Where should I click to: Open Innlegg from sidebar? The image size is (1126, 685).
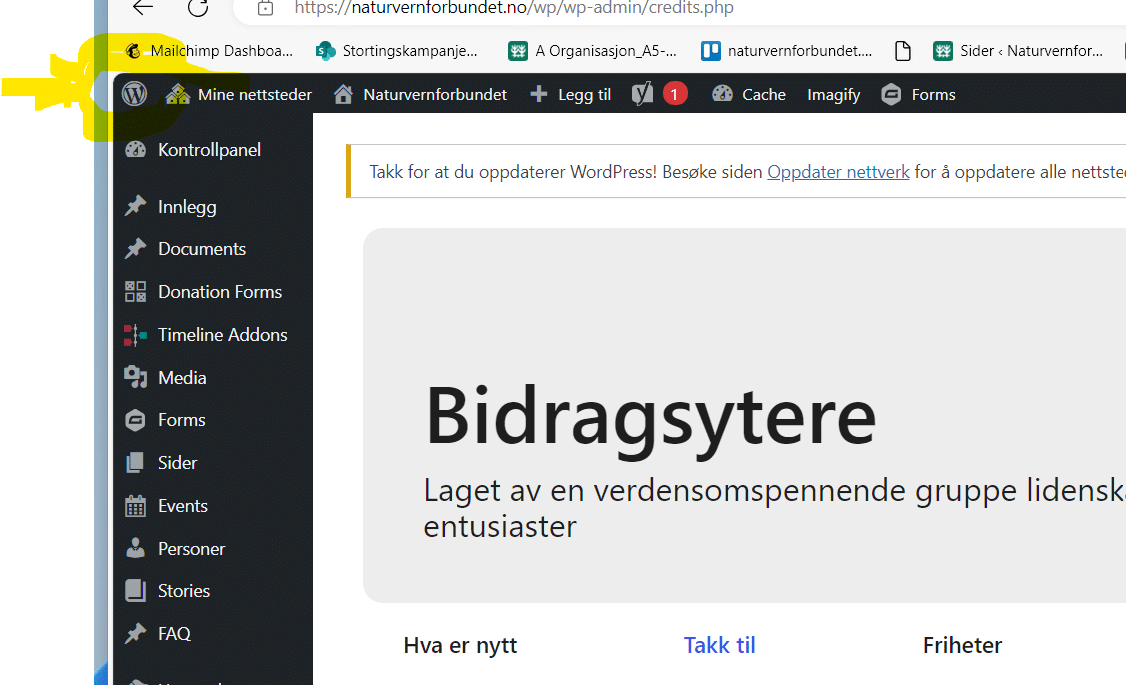coord(187,207)
